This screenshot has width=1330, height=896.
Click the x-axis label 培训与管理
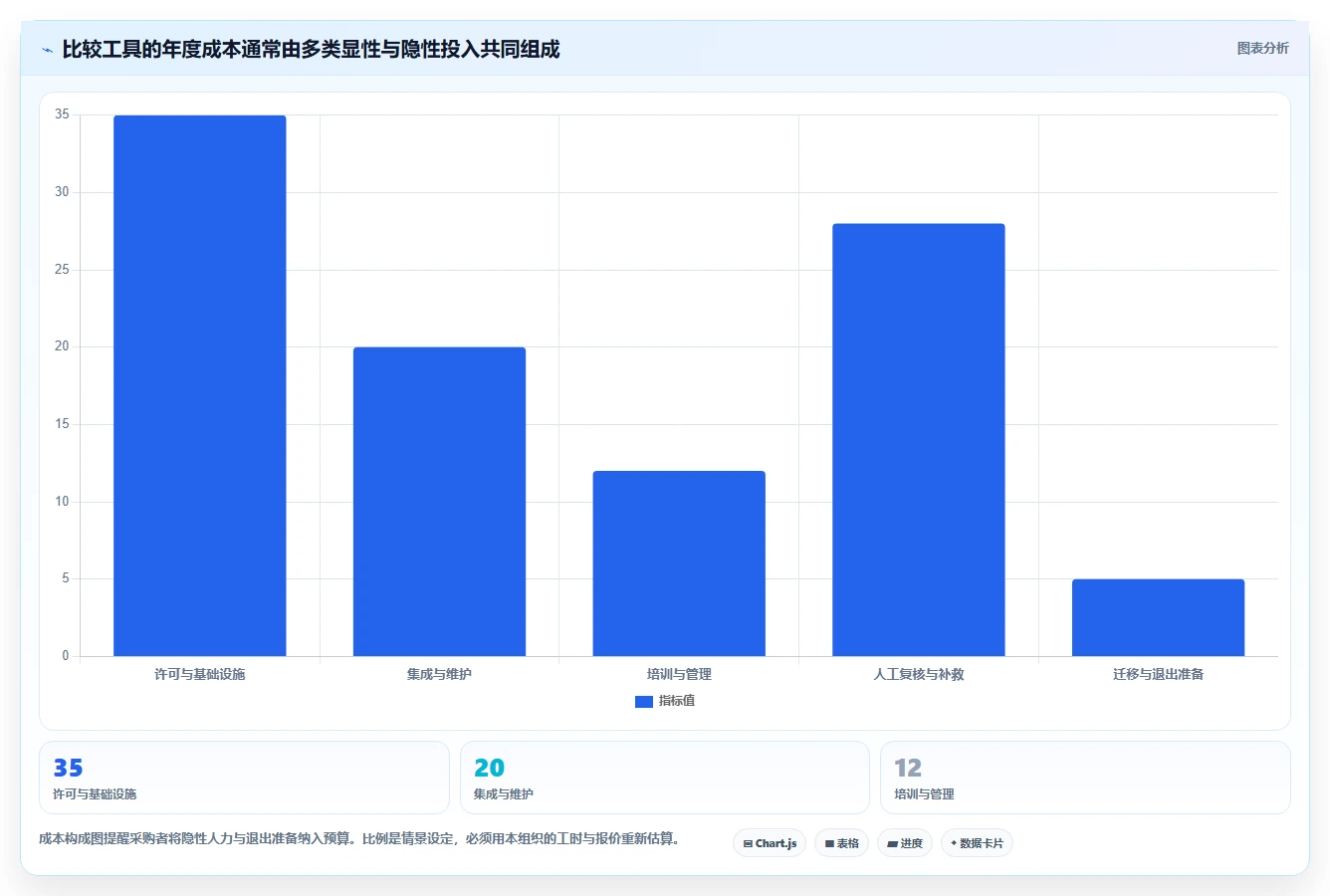679,674
